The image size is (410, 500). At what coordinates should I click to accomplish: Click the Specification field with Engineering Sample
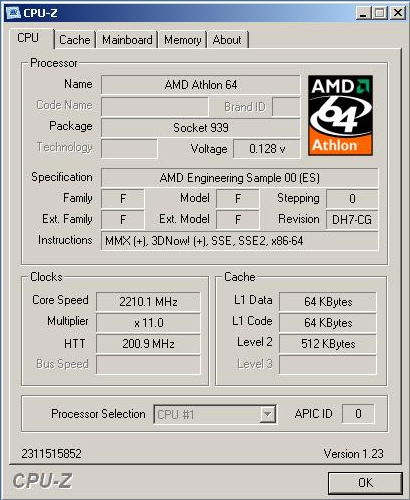pos(240,178)
